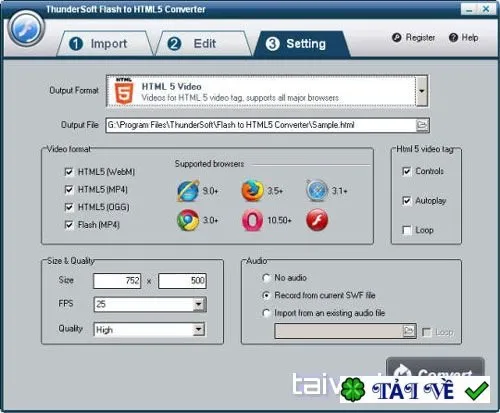Browse for existing audio file icon

[409, 331]
